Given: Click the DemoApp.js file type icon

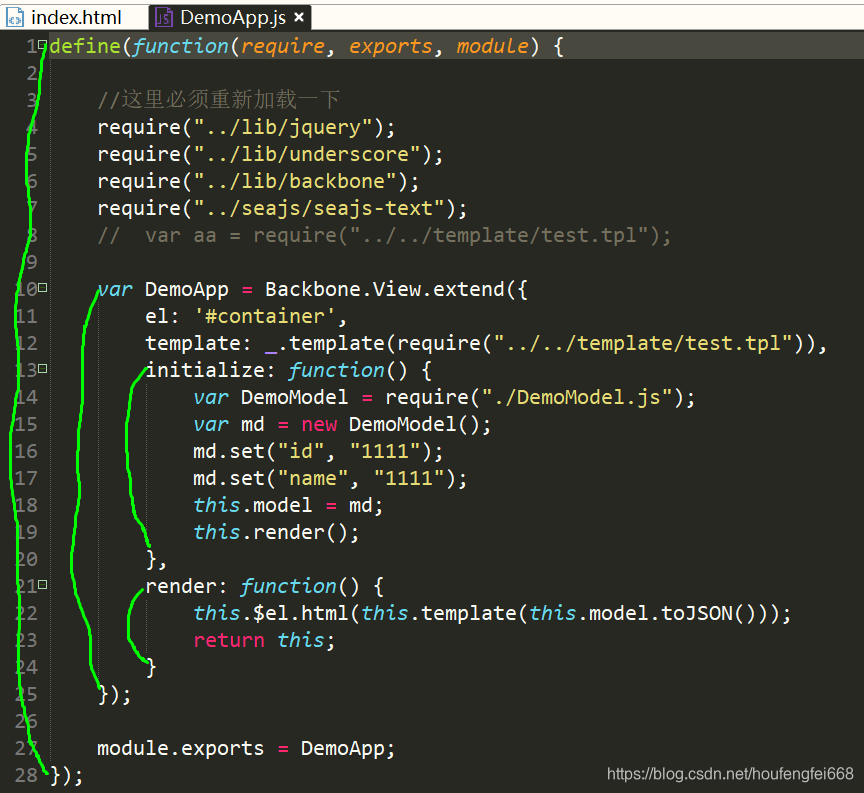Looking at the screenshot, I should [x=164, y=18].
